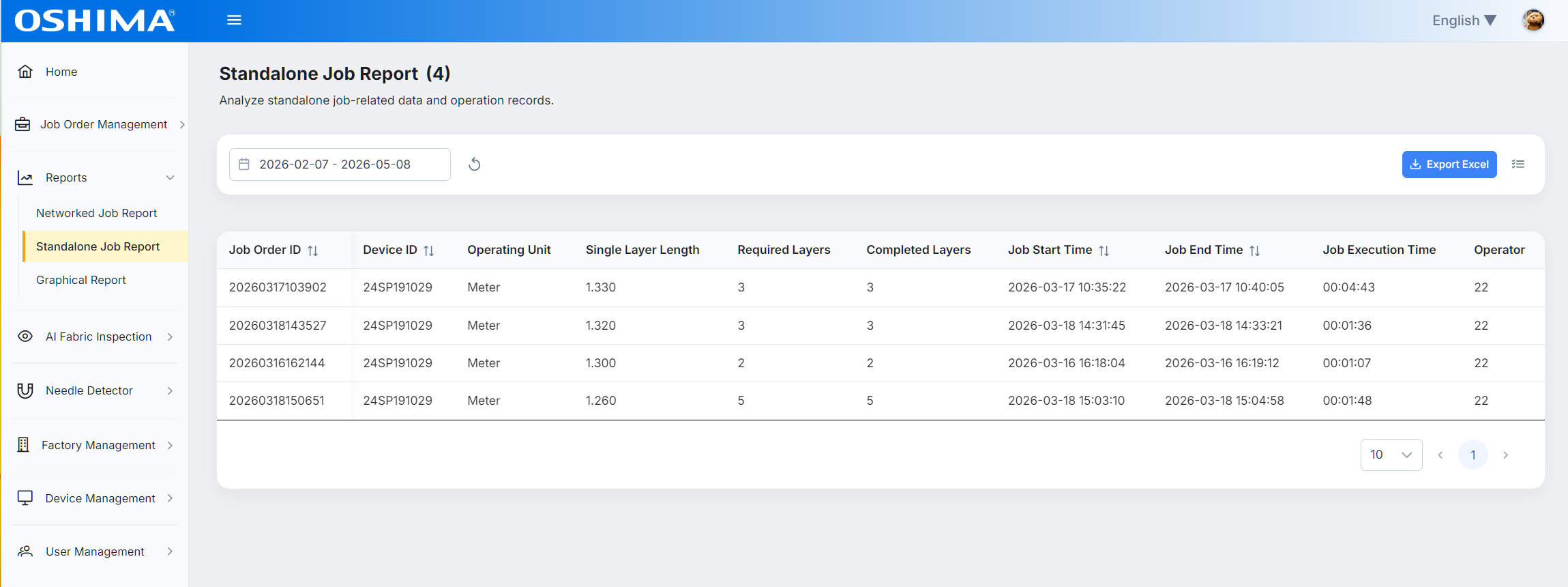Click the Factory Management building icon

pyautogui.click(x=23, y=445)
